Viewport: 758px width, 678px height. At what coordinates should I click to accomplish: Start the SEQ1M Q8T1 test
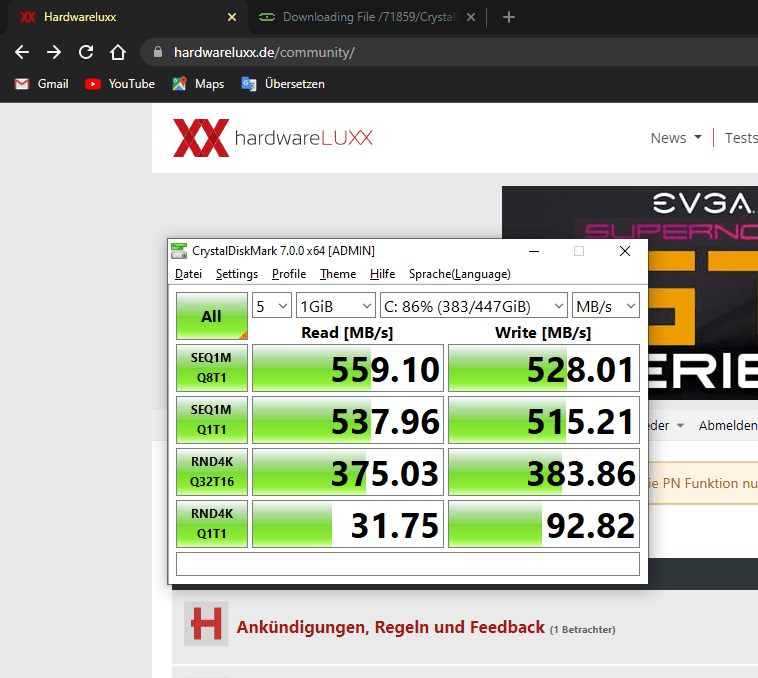point(212,368)
